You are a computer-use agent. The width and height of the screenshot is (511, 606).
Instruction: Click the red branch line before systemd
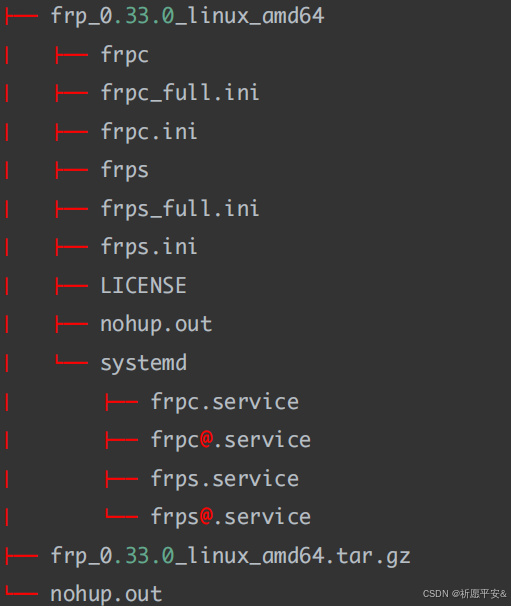72,360
